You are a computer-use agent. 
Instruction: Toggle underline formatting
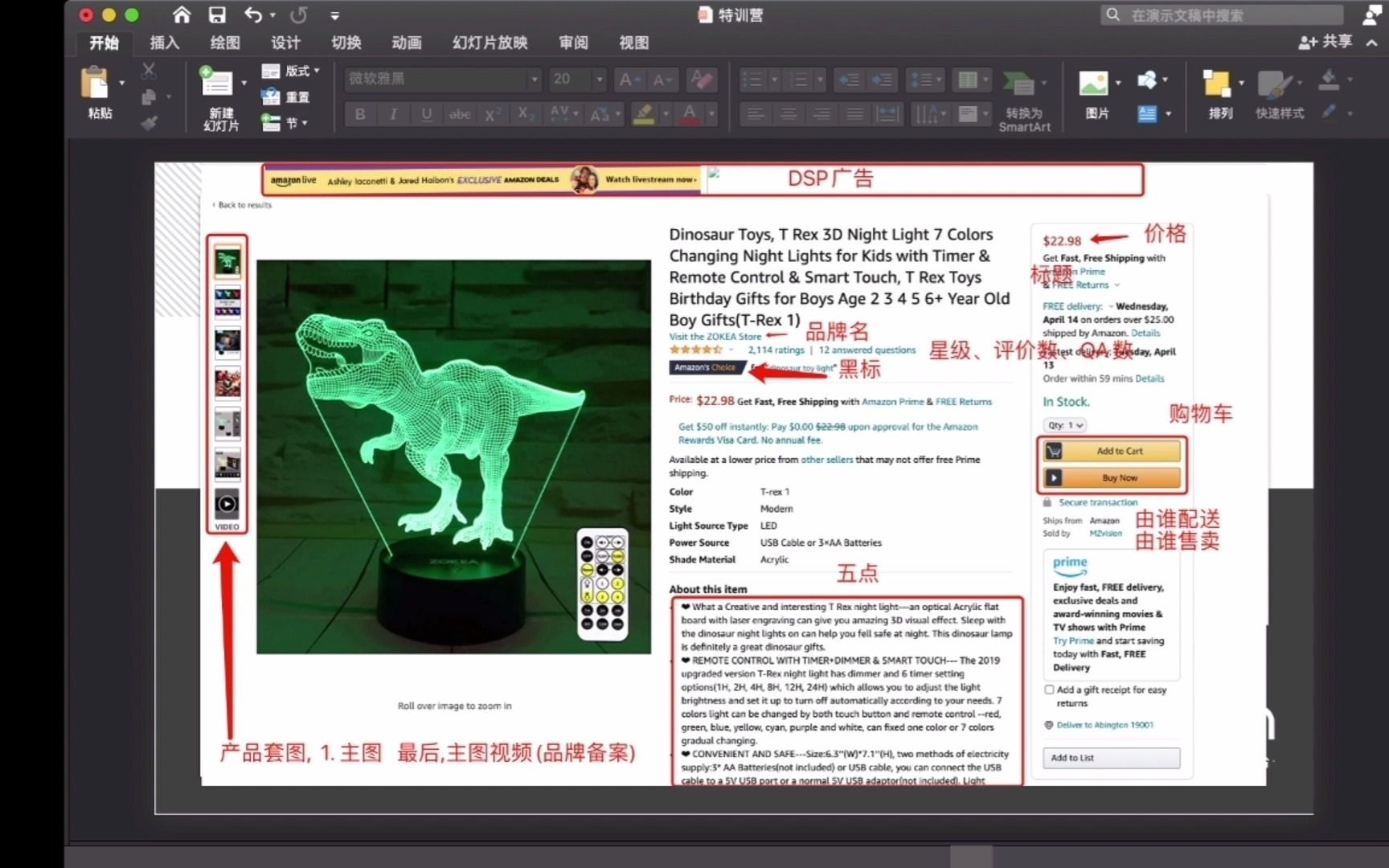(x=427, y=114)
